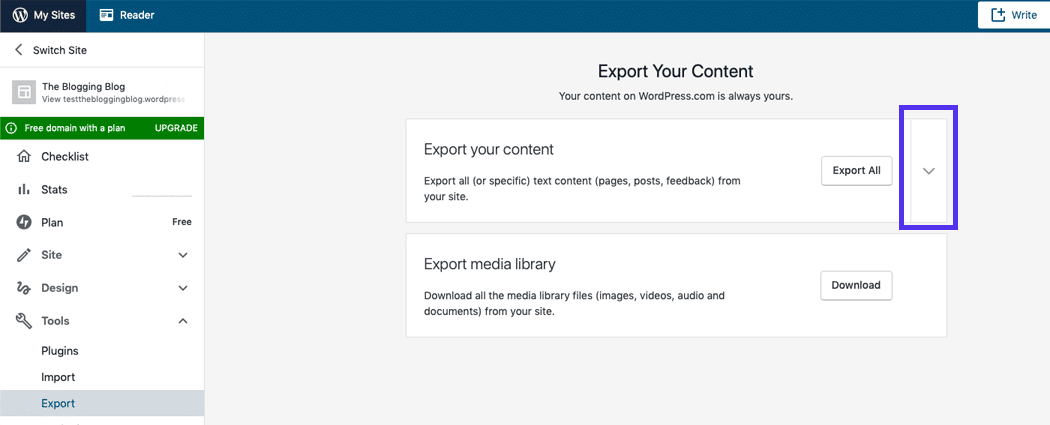
Task: Click the Write post icon
Action: click(x=997, y=15)
